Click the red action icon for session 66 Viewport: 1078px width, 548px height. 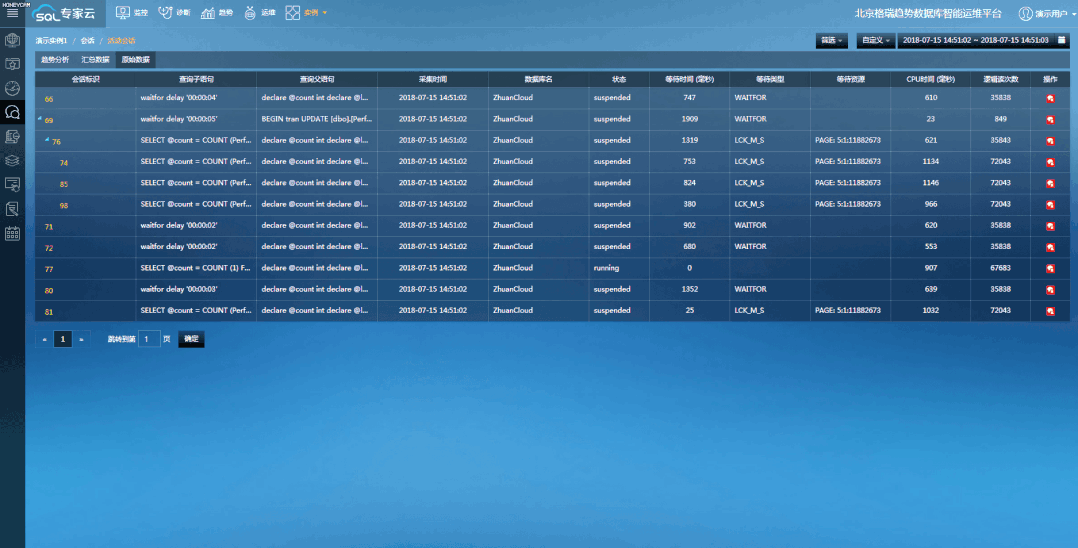[1050, 98]
